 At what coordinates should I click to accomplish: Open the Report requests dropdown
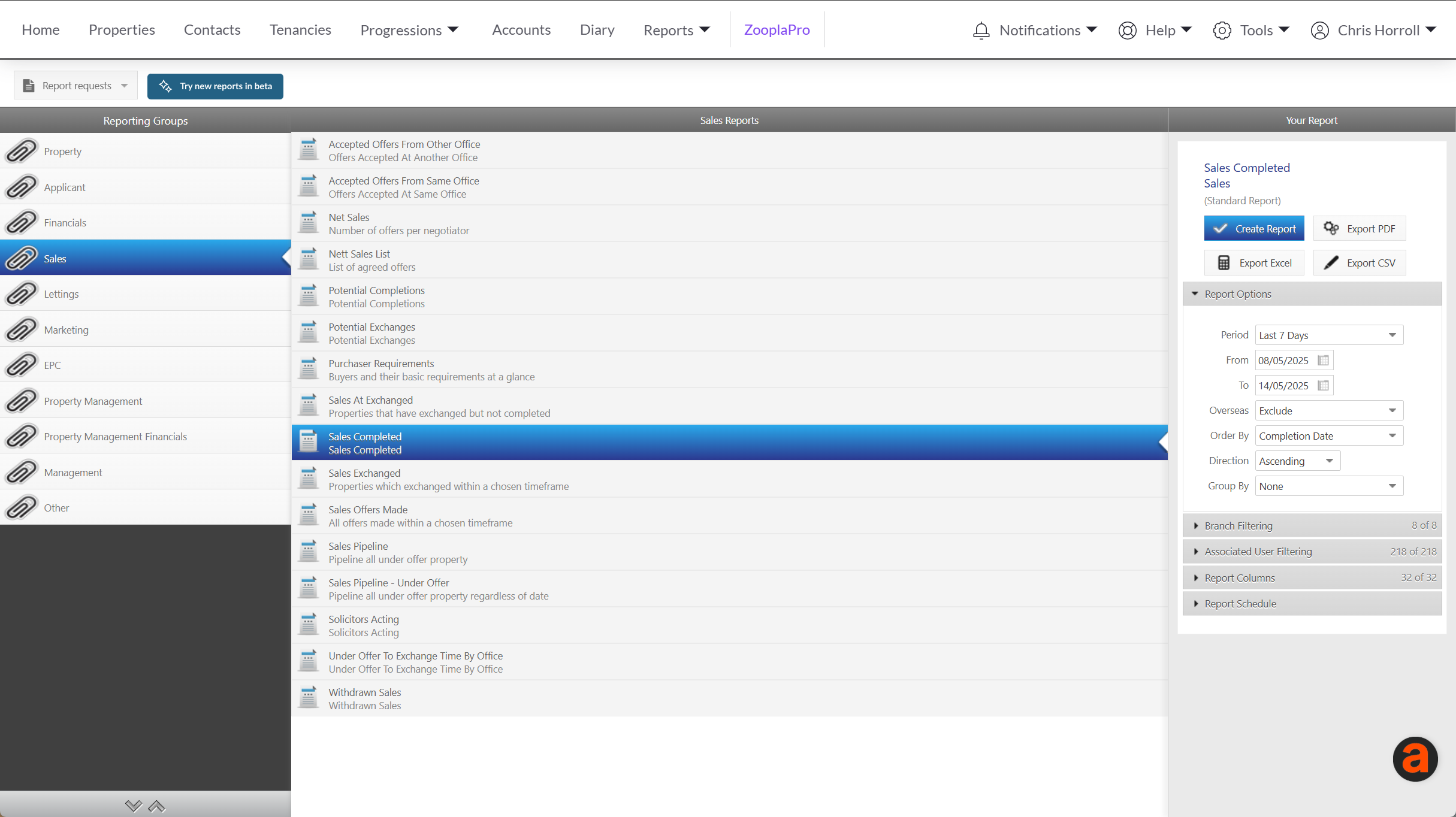tap(75, 86)
